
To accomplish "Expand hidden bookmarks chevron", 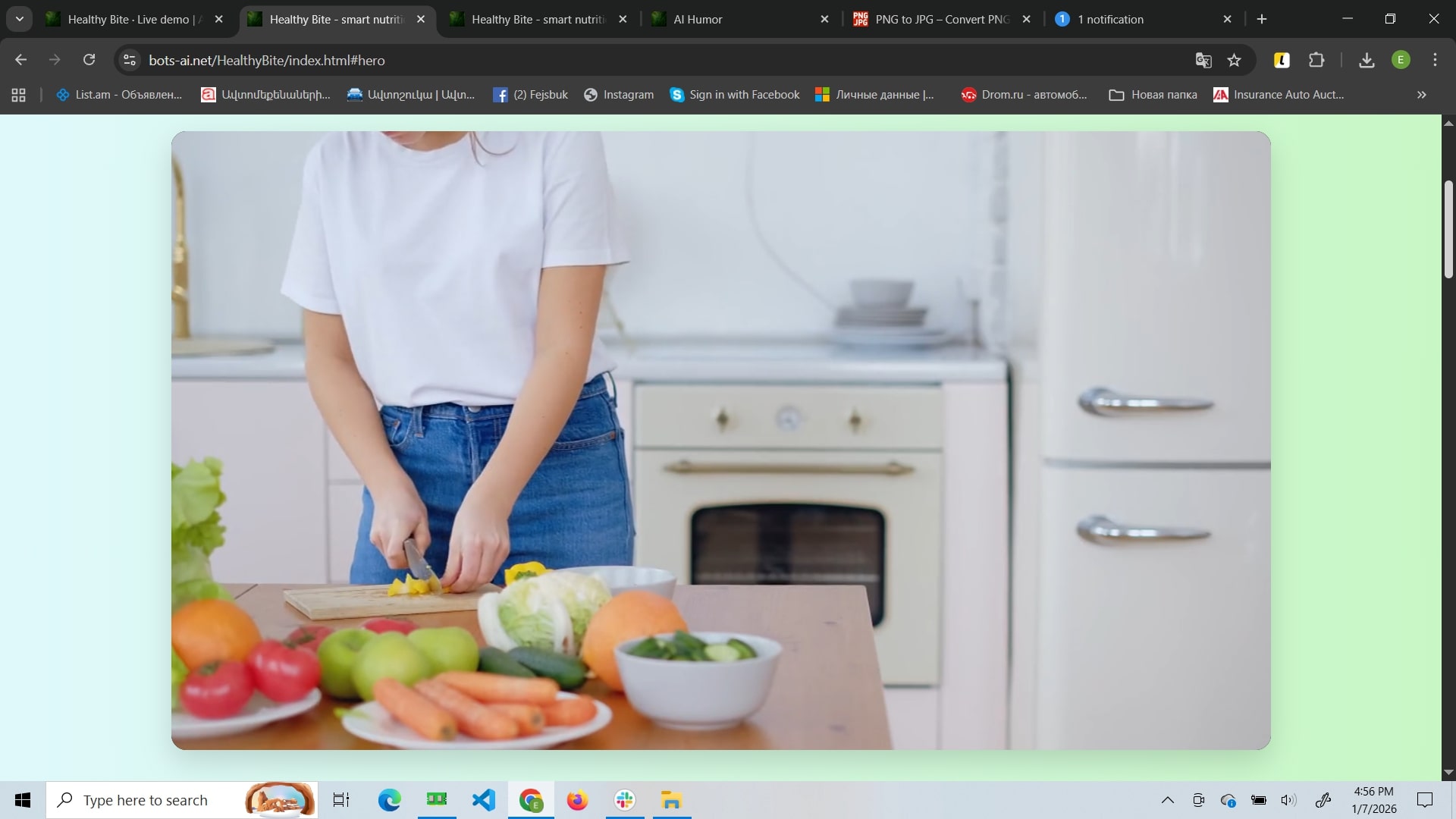I will [1421, 95].
